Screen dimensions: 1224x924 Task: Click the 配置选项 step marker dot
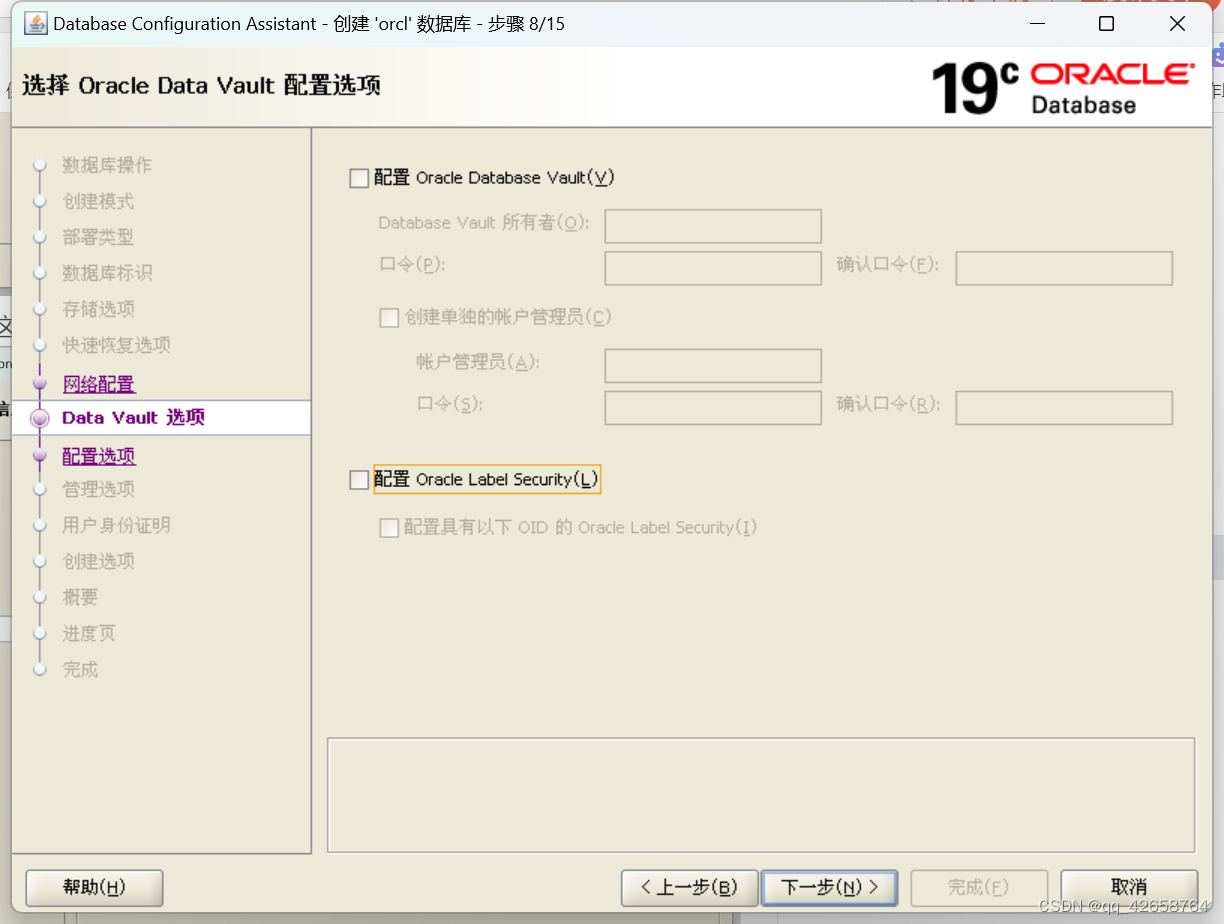tap(40, 455)
